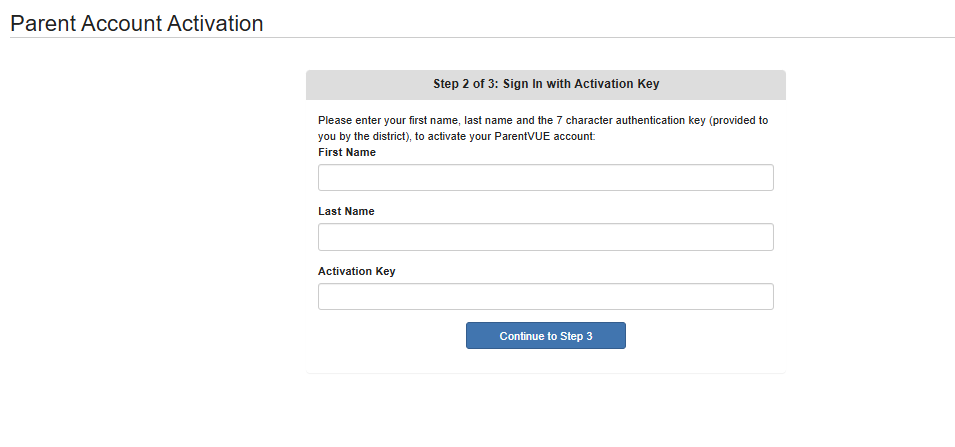
Task: Click the "Last Name" field label
Action: tap(346, 211)
